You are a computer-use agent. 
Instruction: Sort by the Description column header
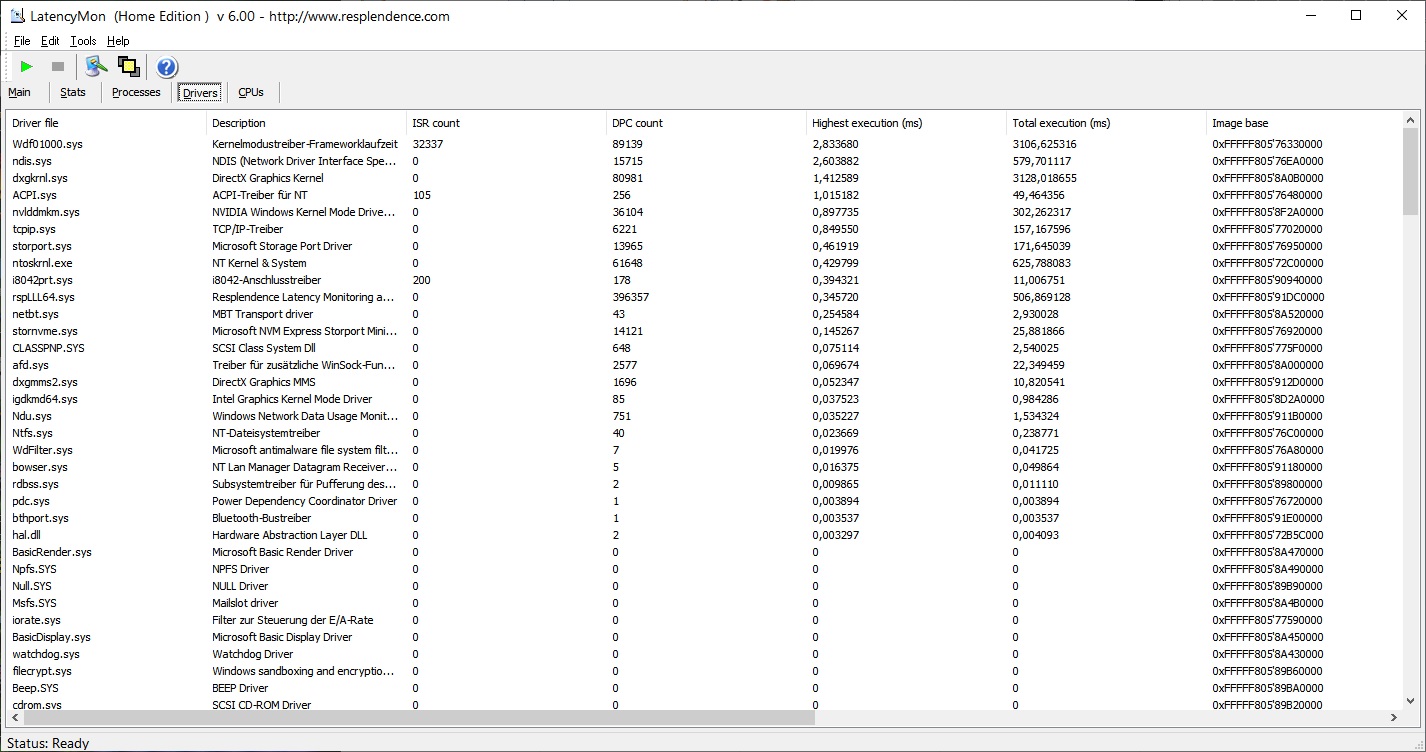tap(307, 123)
